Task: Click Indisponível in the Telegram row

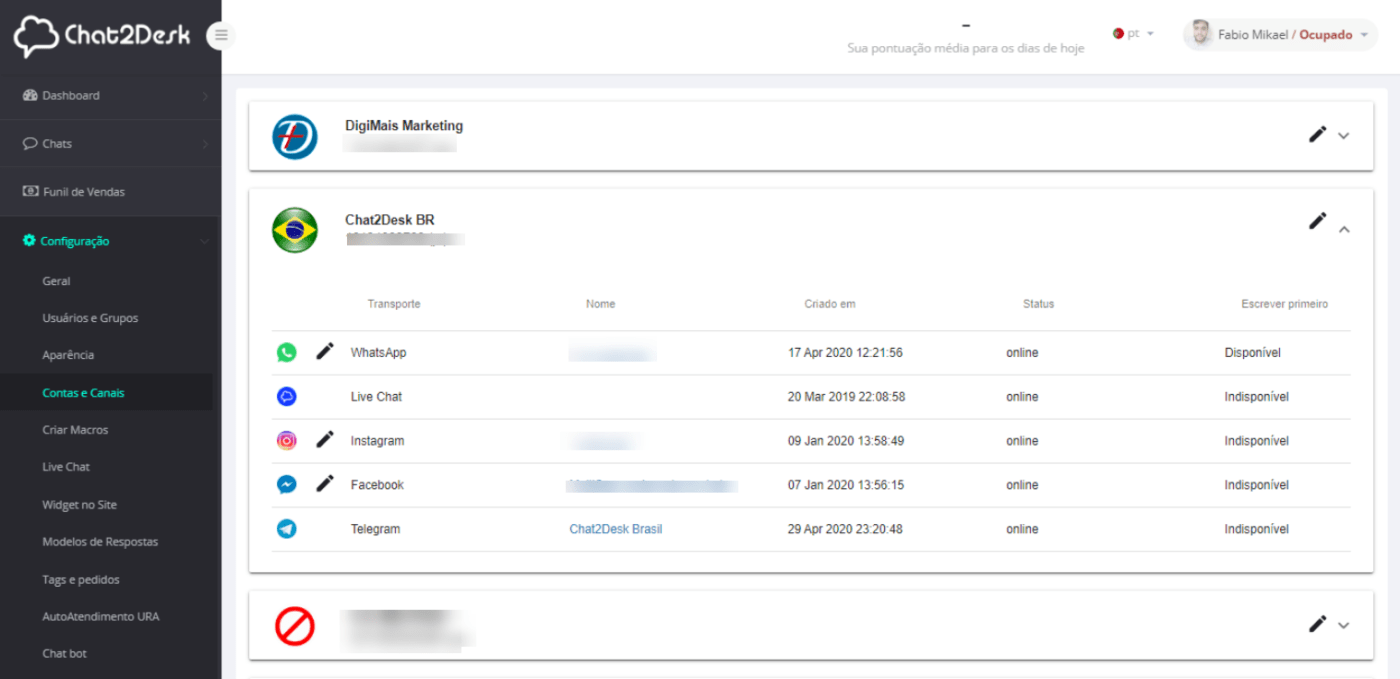Action: pos(1257,529)
